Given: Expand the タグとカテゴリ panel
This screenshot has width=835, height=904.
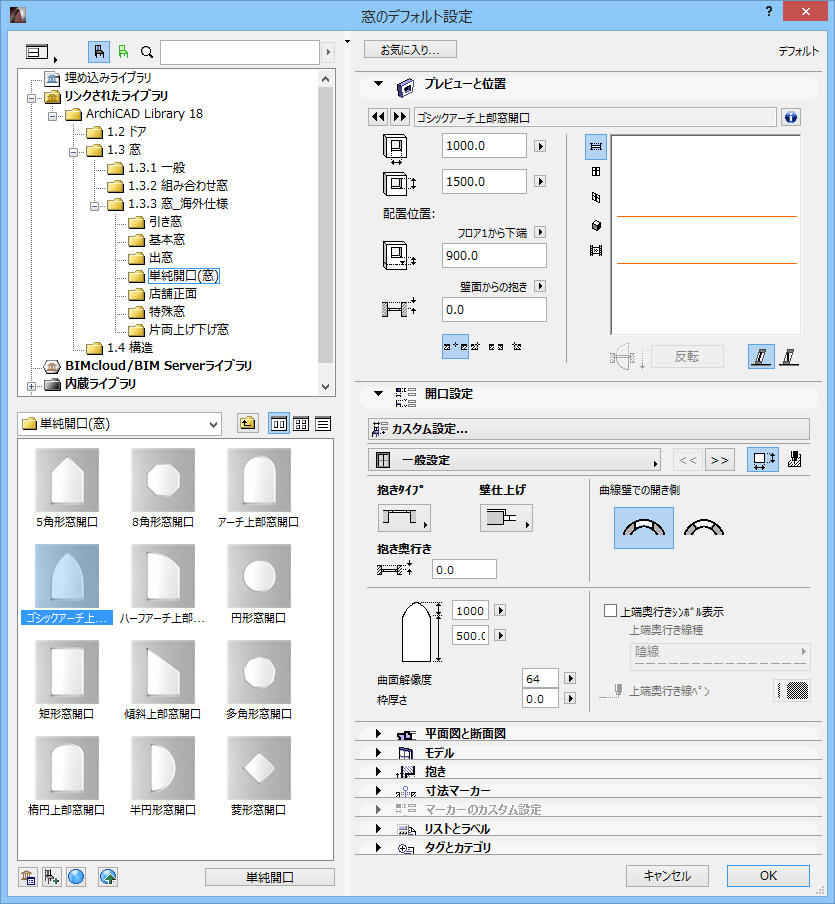Looking at the screenshot, I should click(x=378, y=848).
